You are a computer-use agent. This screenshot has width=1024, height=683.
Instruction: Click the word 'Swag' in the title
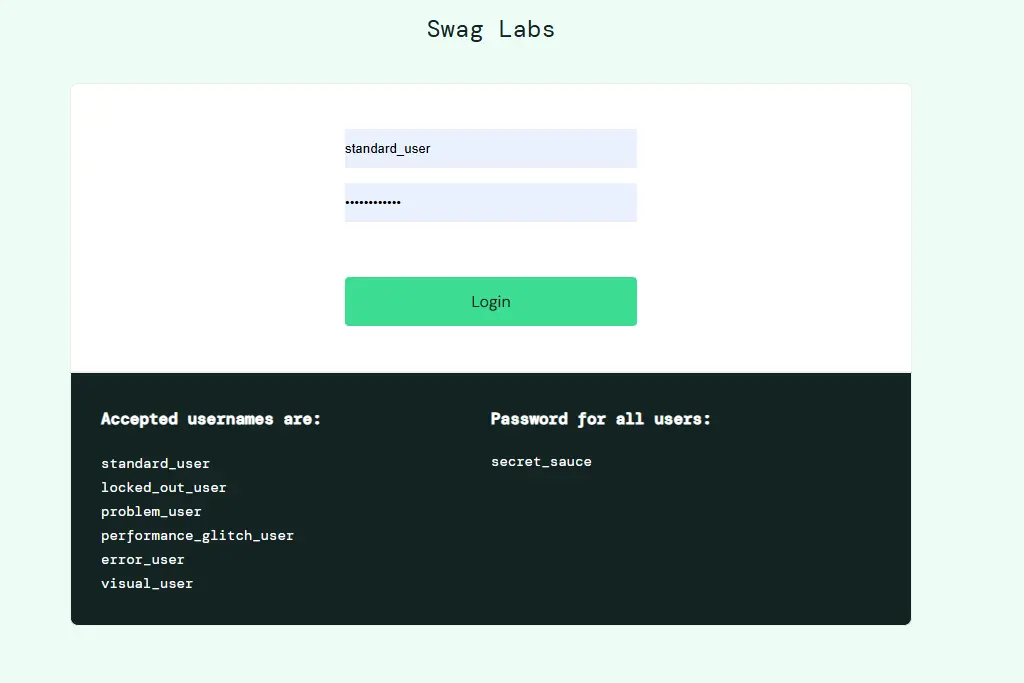[x=456, y=29]
